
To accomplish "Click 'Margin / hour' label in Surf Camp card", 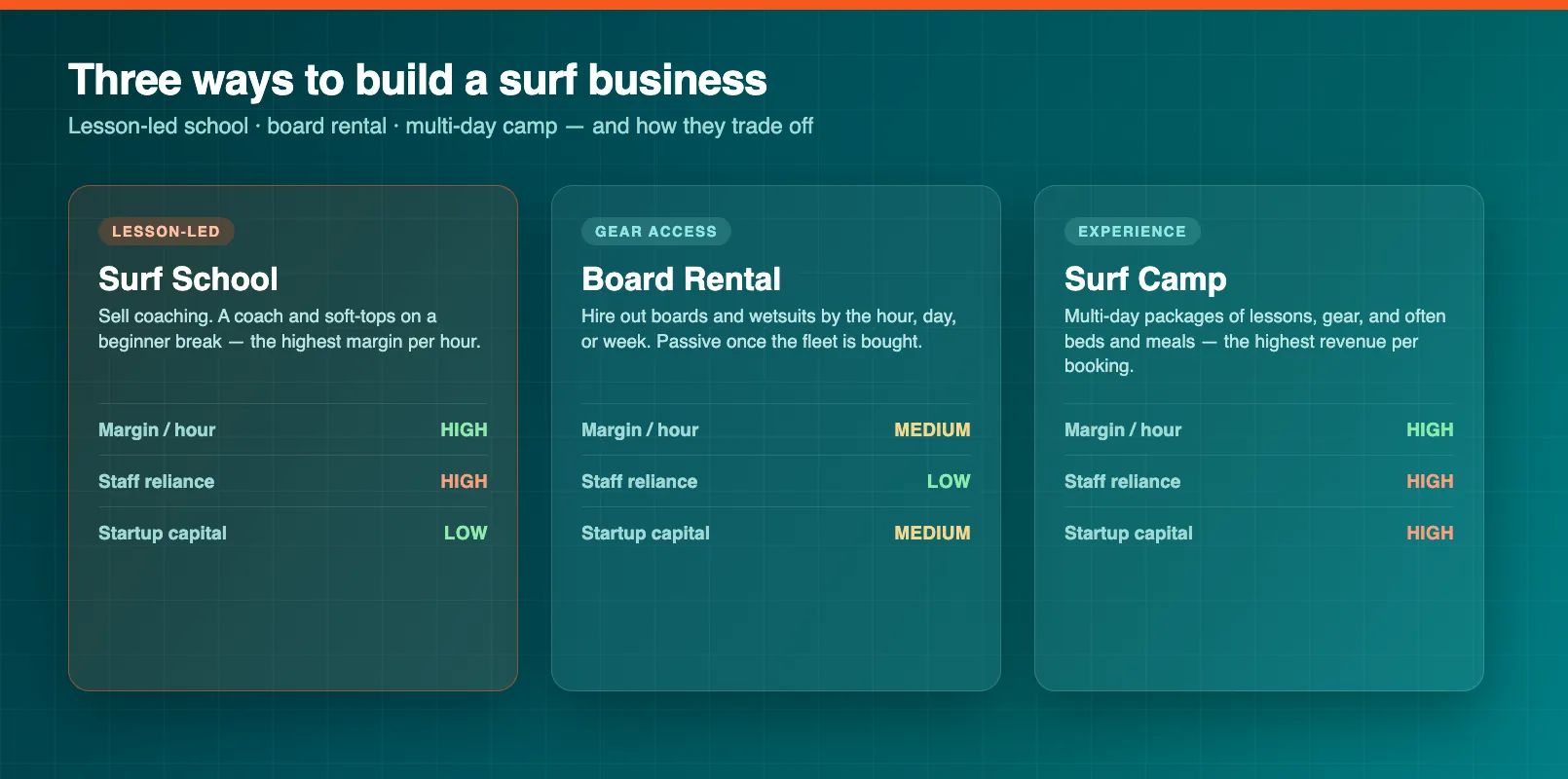I will pyautogui.click(x=1123, y=430).
